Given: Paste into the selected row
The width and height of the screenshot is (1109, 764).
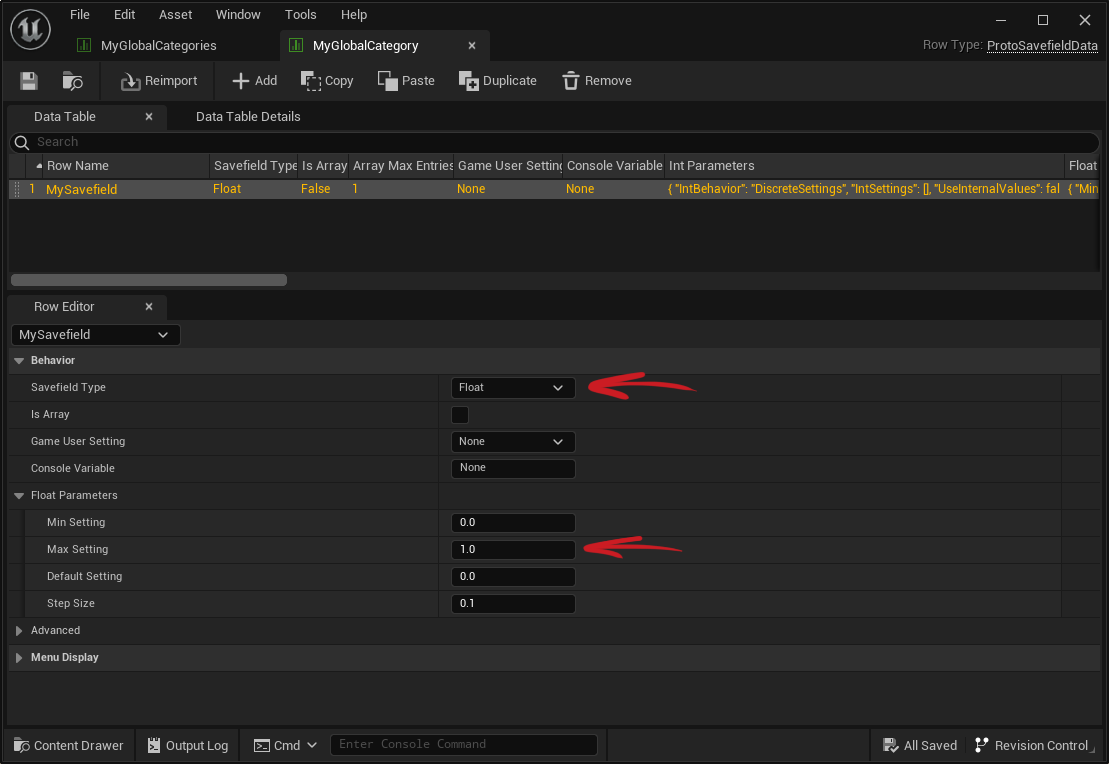Looking at the screenshot, I should pyautogui.click(x=406, y=81).
